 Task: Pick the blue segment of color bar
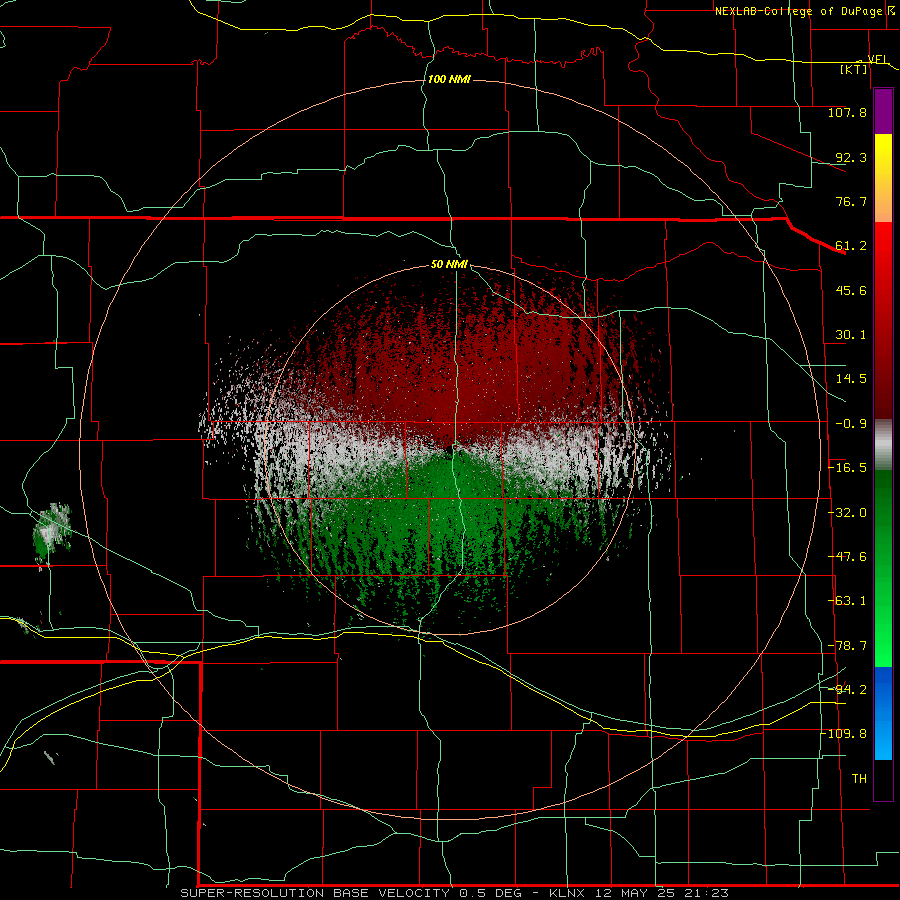click(x=883, y=713)
